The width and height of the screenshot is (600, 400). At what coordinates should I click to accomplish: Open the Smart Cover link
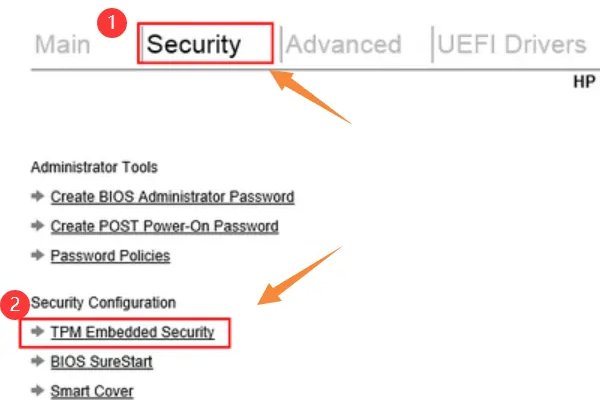[x=92, y=391]
